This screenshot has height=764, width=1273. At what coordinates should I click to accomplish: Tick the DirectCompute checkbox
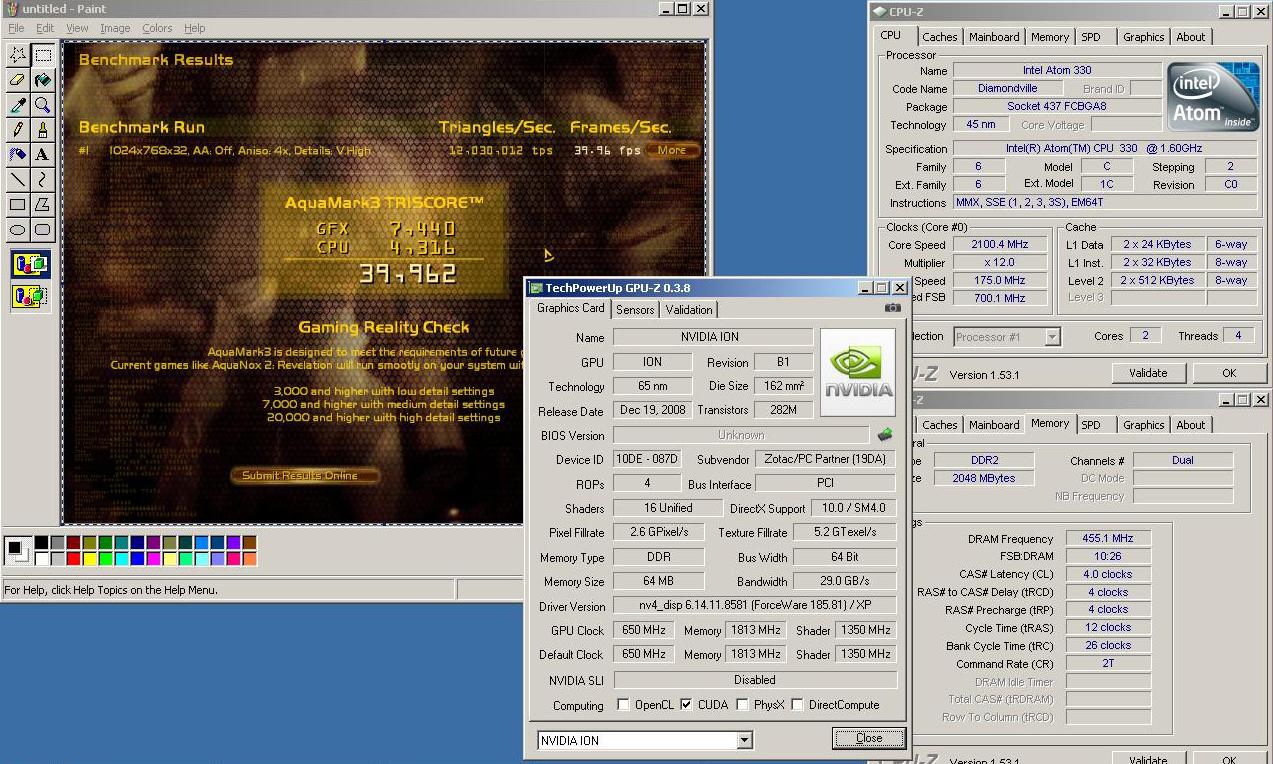797,705
